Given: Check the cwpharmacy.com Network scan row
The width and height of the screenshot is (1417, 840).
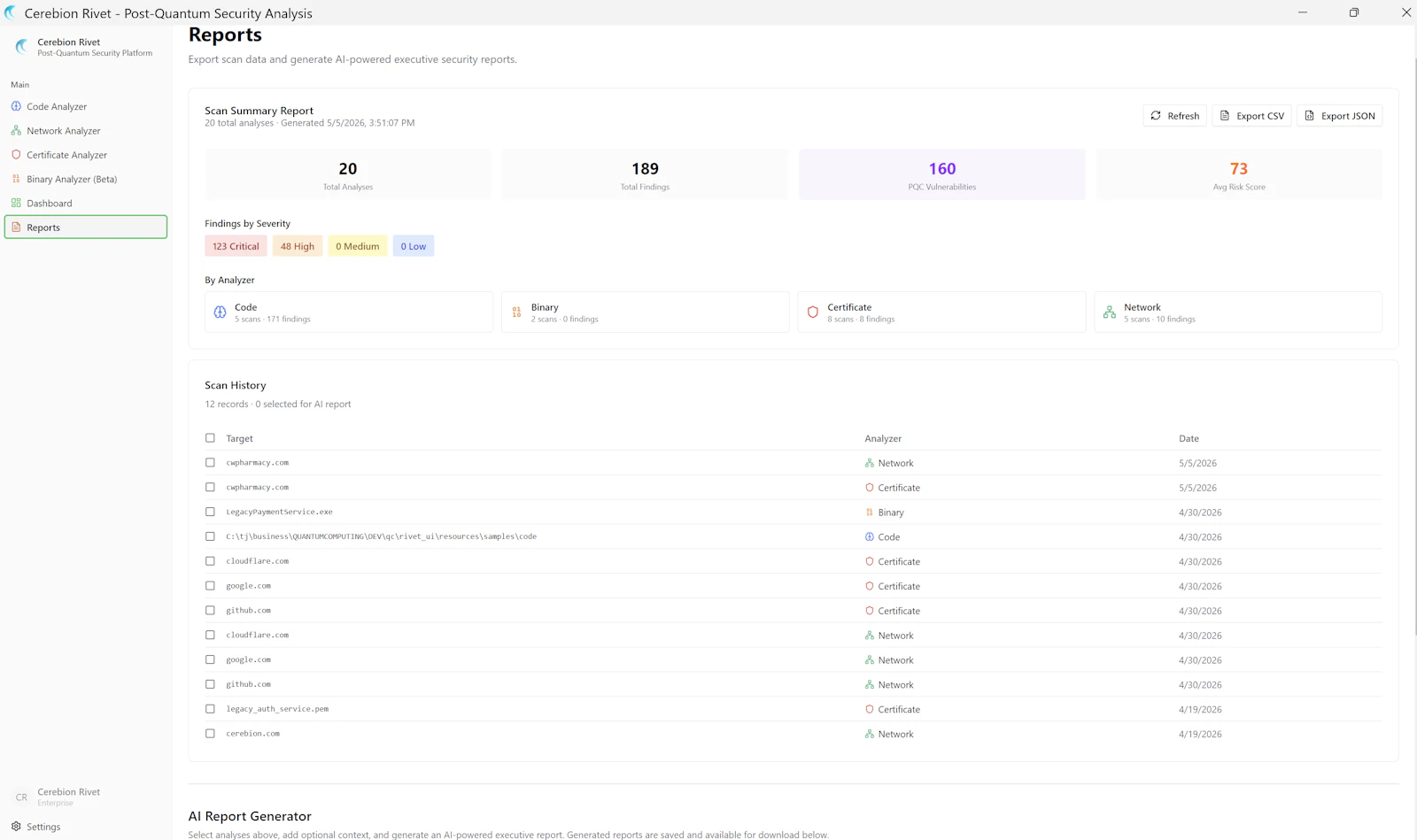Looking at the screenshot, I should [210, 463].
